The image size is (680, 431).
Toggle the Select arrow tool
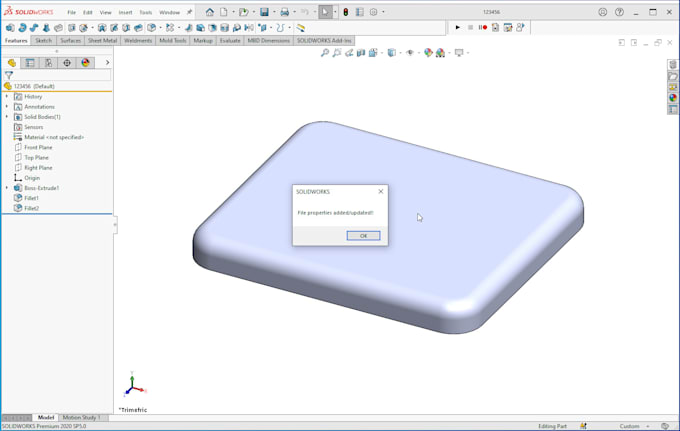point(325,12)
